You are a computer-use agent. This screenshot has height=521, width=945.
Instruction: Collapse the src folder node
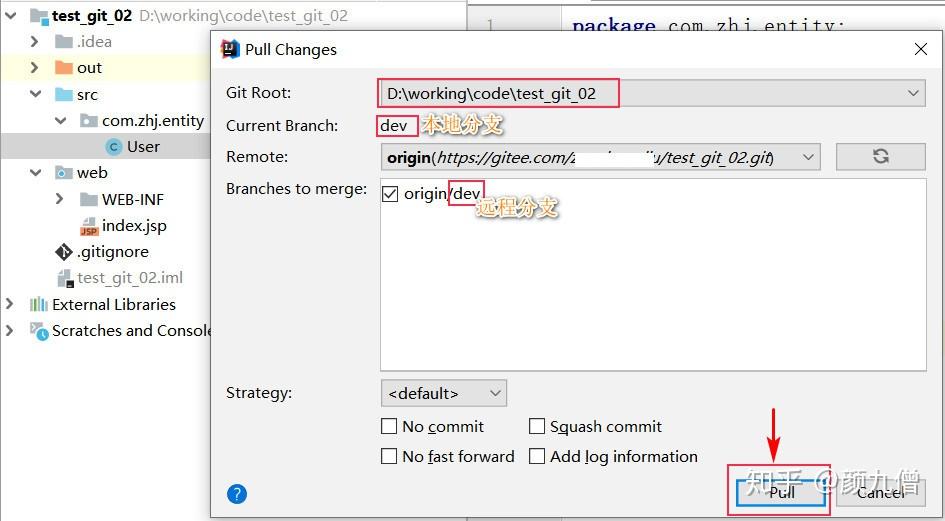(36, 95)
